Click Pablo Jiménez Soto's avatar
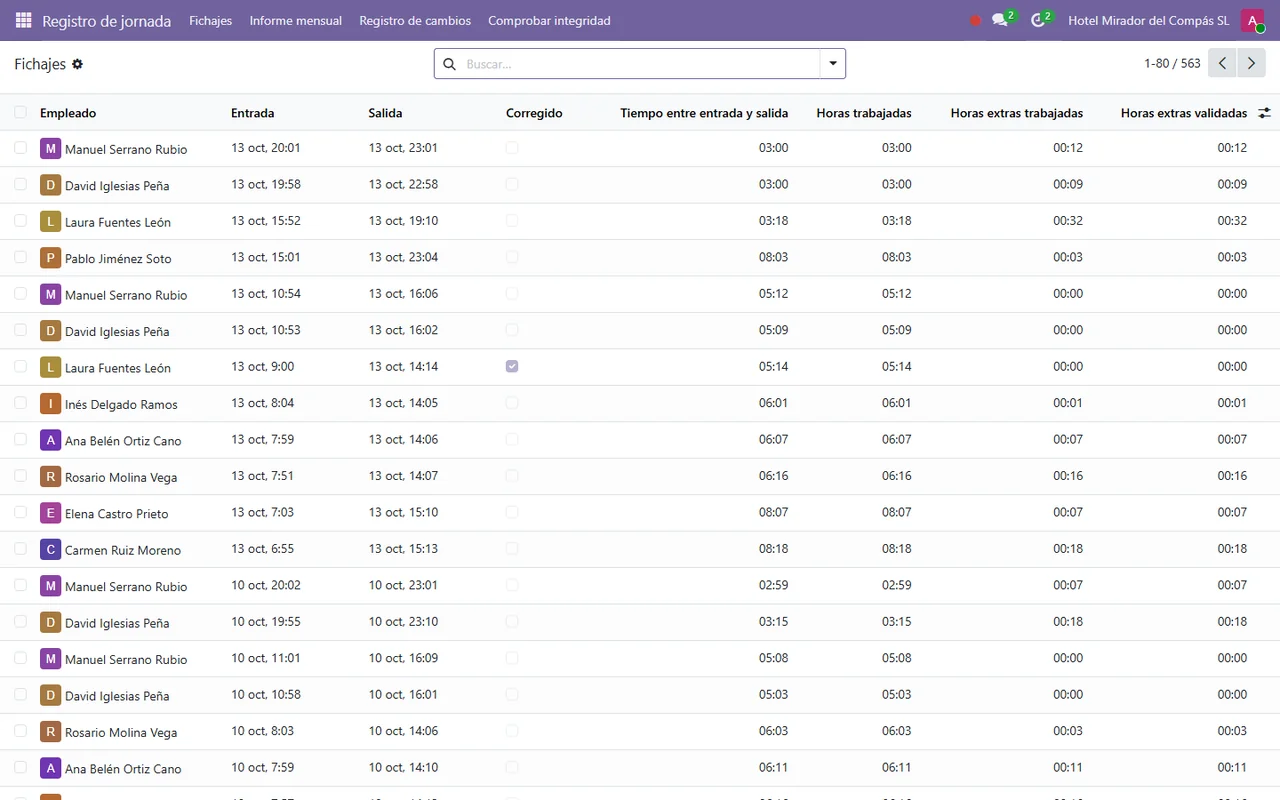This screenshot has width=1280, height=800. click(x=50, y=258)
